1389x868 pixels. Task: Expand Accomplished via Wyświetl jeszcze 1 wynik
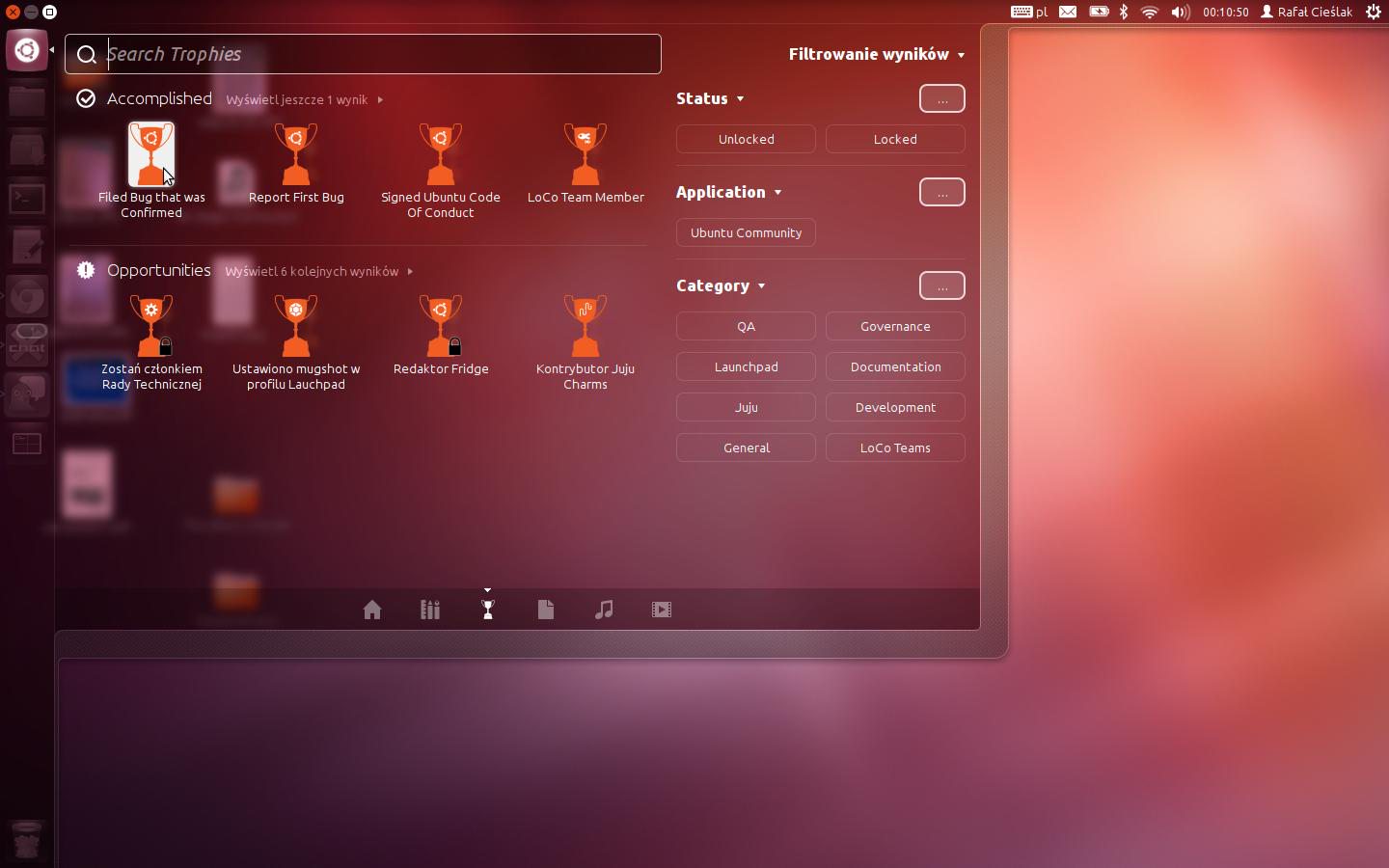304,99
